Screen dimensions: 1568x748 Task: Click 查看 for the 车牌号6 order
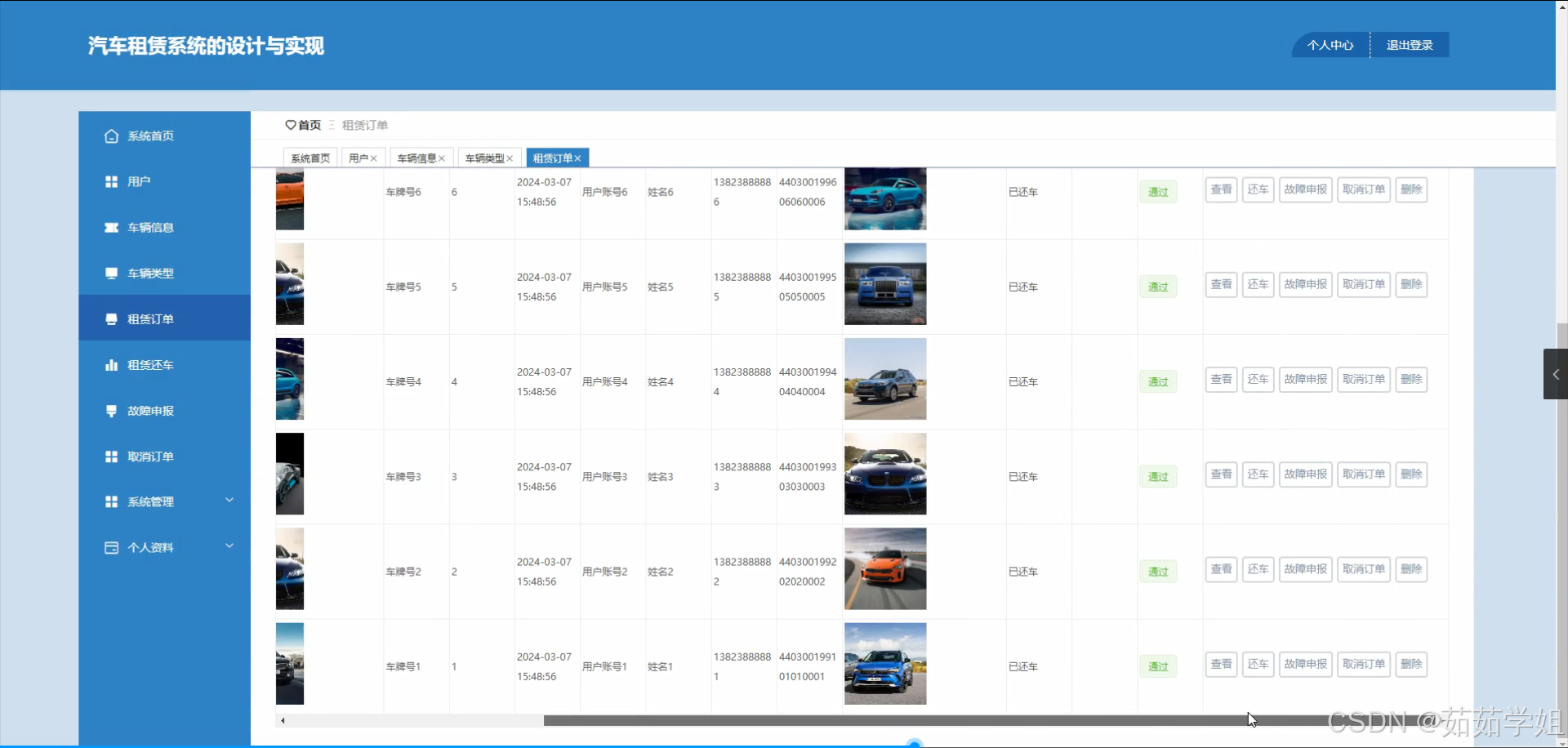pos(1221,189)
